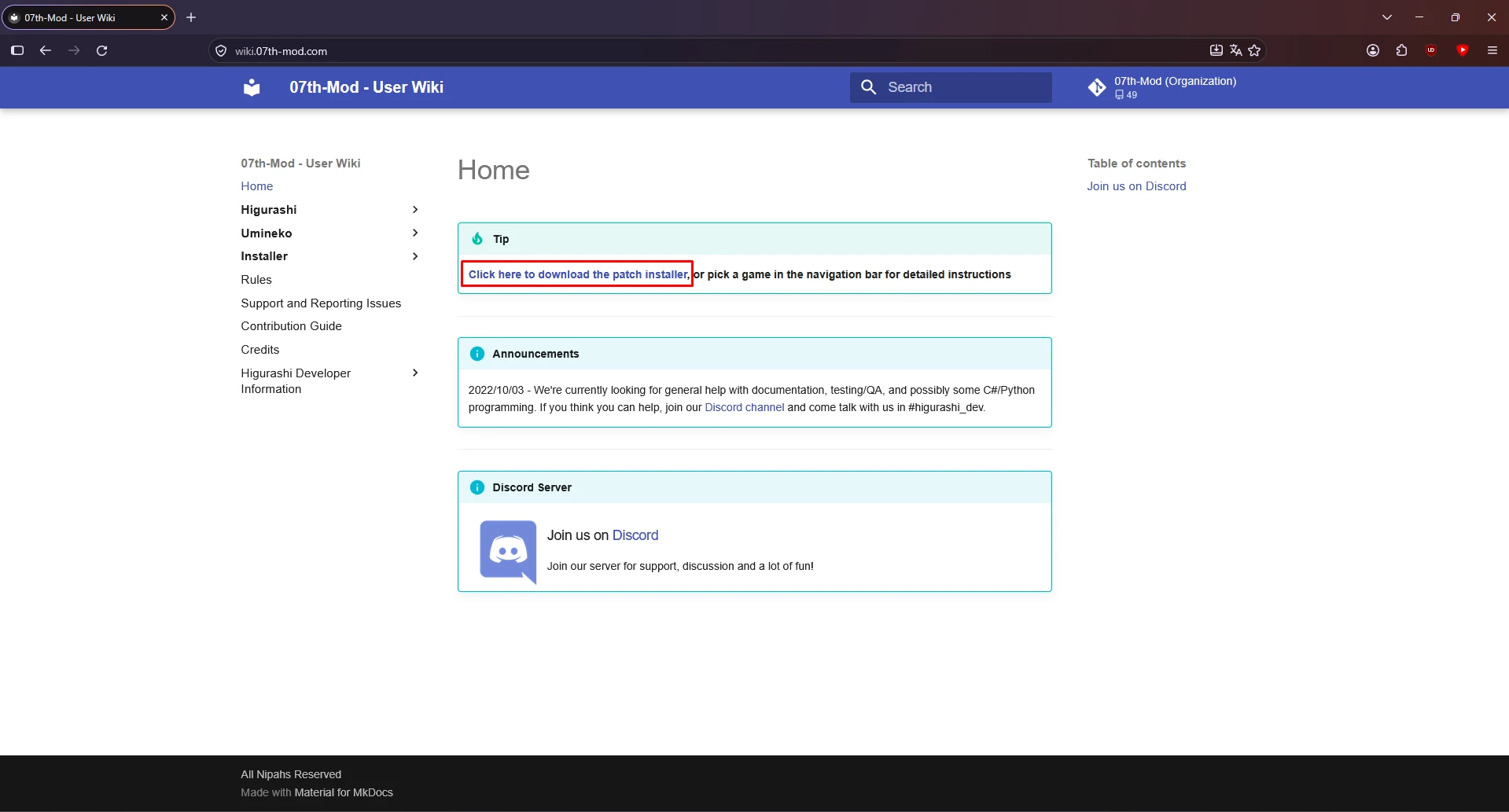The height and width of the screenshot is (812, 1509).
Task: Click here to download the patch installer link
Action: [x=578, y=274]
